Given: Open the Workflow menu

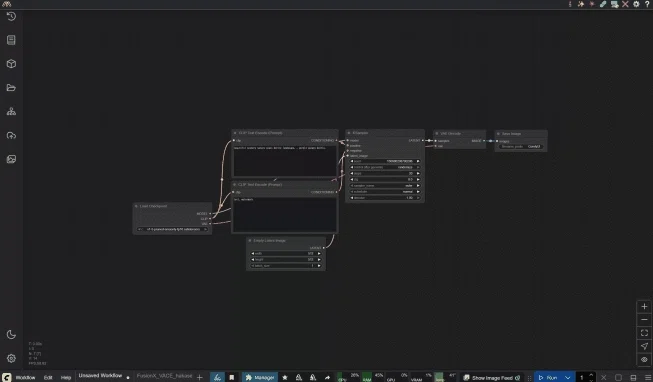Looking at the screenshot, I should 25,377.
